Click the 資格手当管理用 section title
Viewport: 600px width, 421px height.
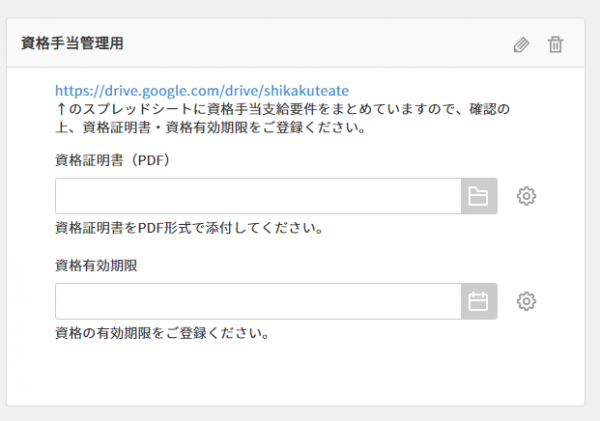point(72,43)
